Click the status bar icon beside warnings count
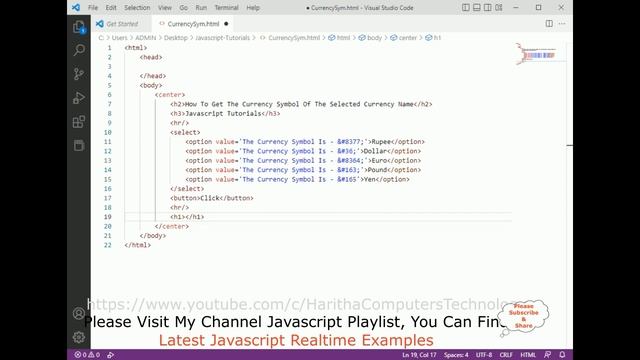The height and width of the screenshot is (360, 640). click(111, 355)
